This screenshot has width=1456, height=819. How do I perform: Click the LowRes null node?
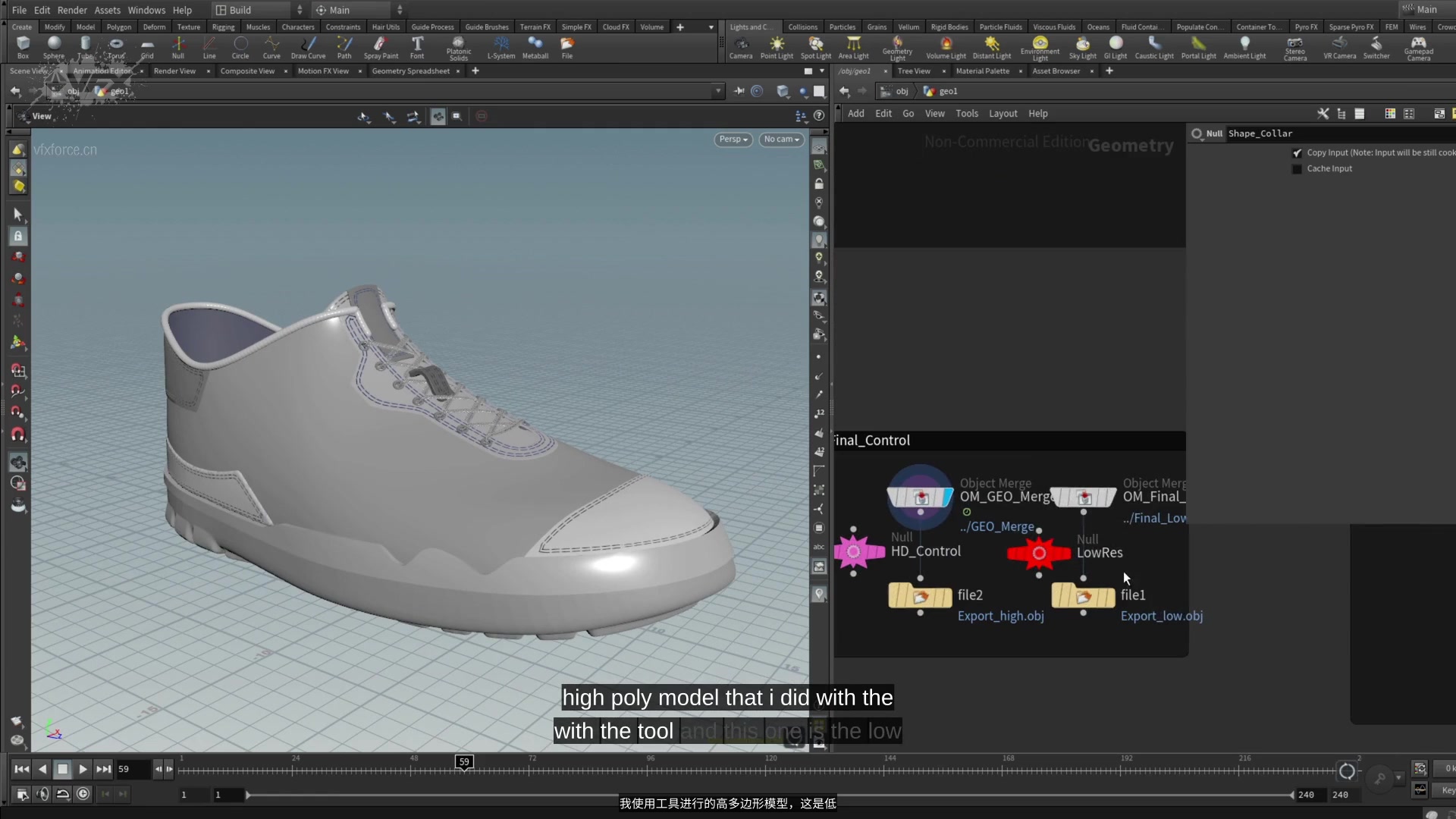pyautogui.click(x=1038, y=551)
